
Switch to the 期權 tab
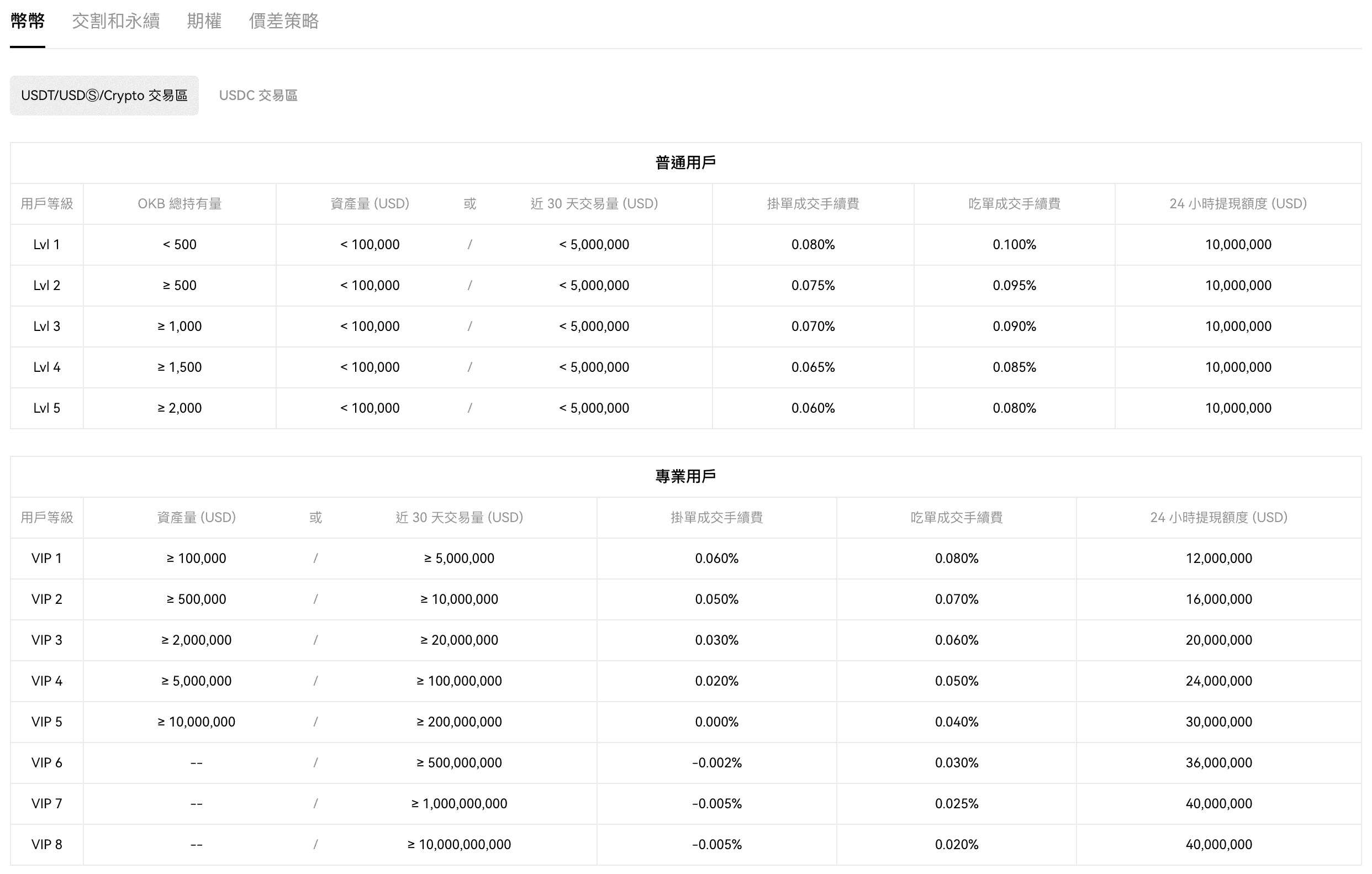204,21
